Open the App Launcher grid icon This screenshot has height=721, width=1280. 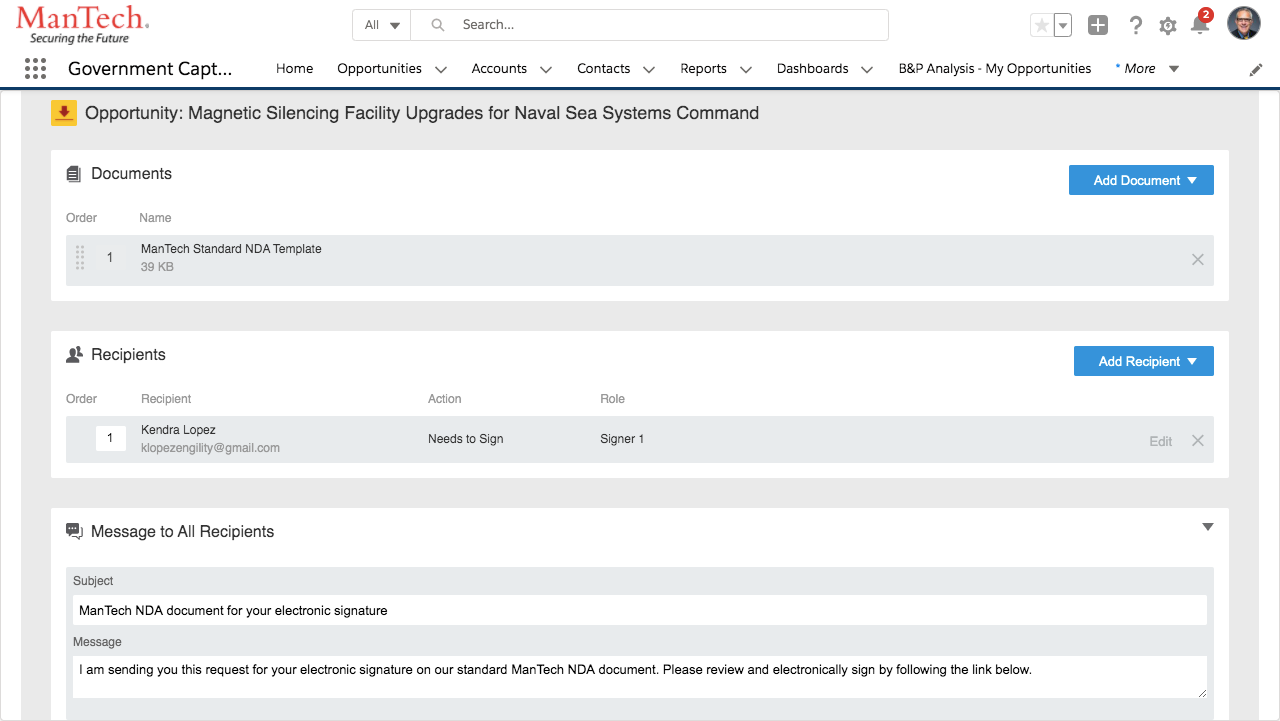[x=35, y=69]
